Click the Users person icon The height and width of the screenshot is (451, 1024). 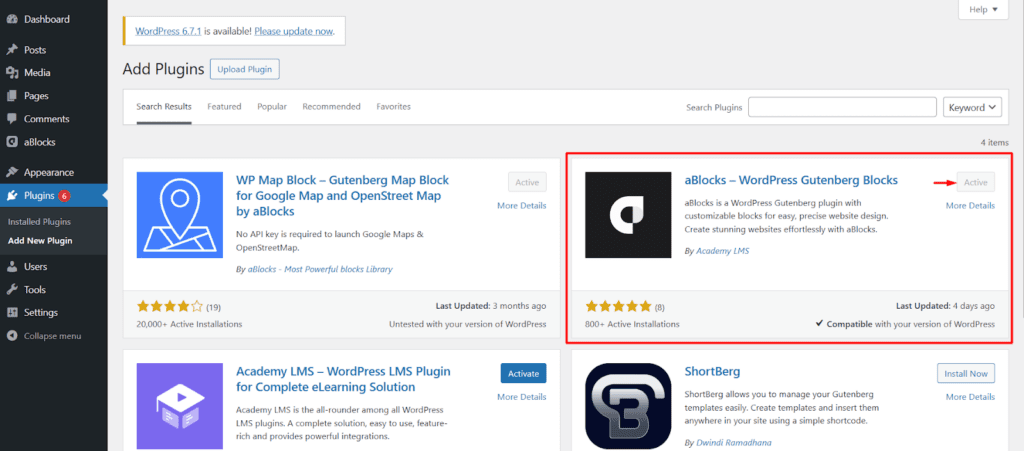[12, 266]
